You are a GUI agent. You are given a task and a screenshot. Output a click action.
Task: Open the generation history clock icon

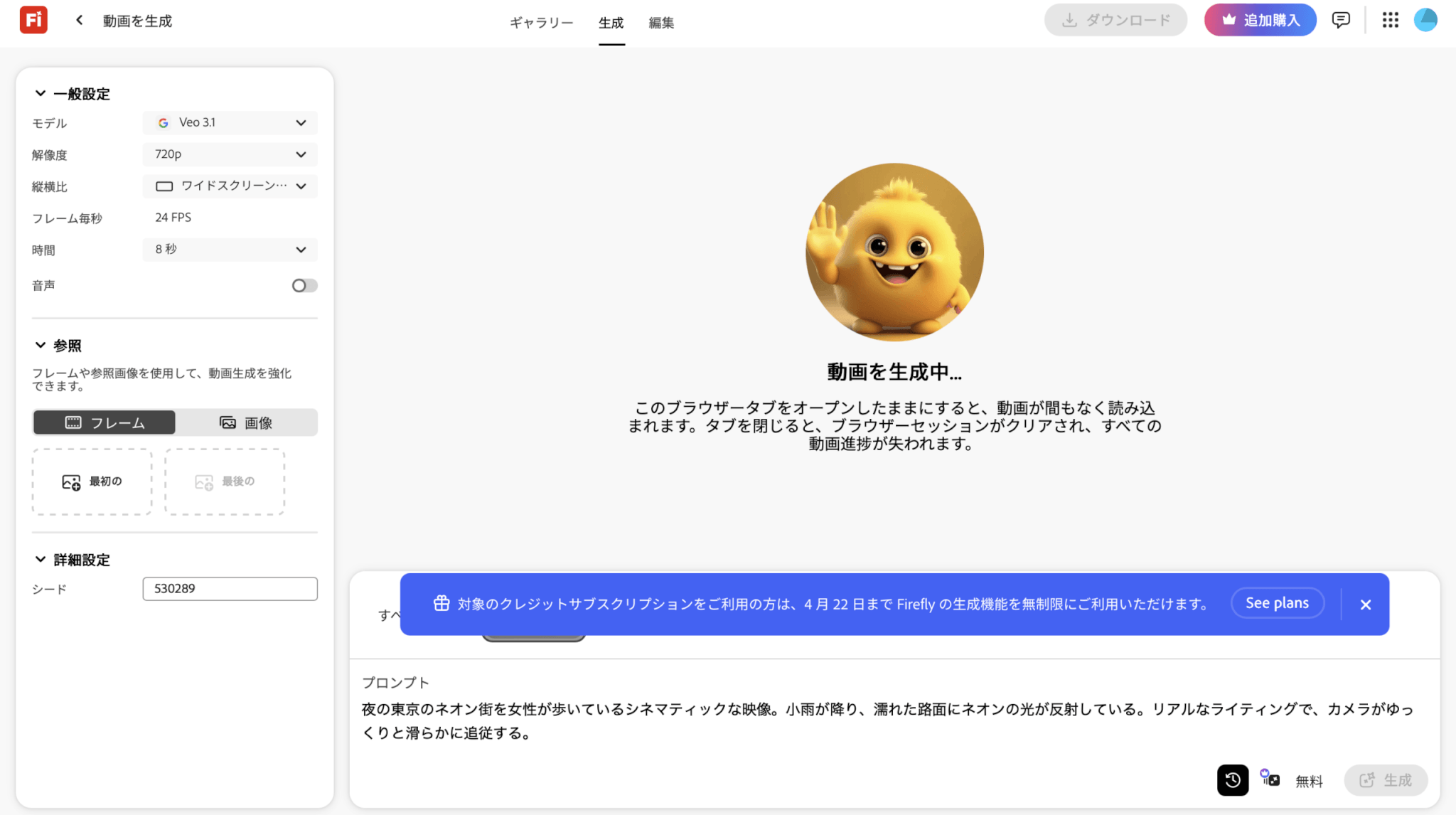coord(1233,780)
